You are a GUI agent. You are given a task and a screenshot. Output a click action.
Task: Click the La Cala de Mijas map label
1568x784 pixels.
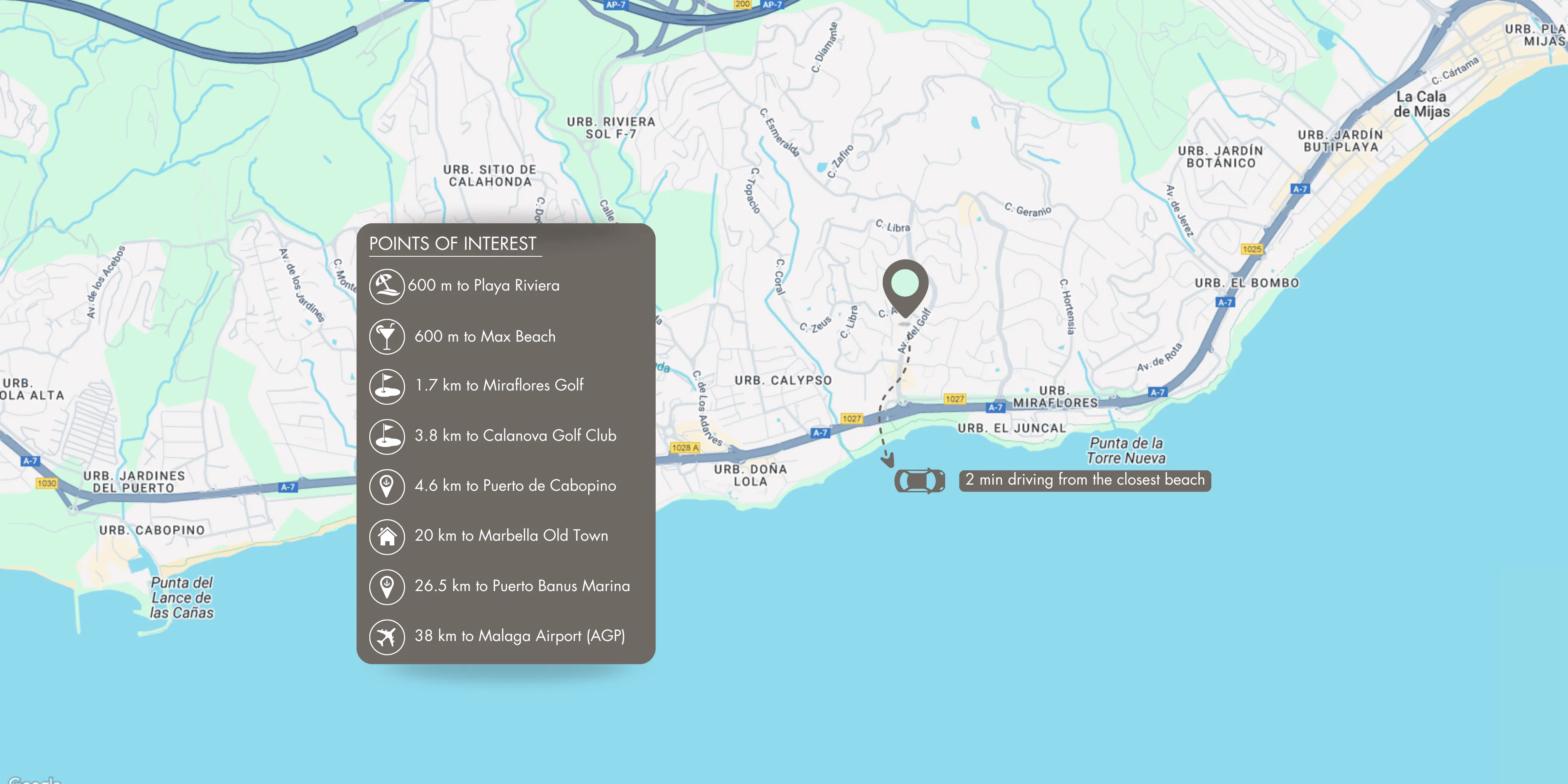point(1422,104)
